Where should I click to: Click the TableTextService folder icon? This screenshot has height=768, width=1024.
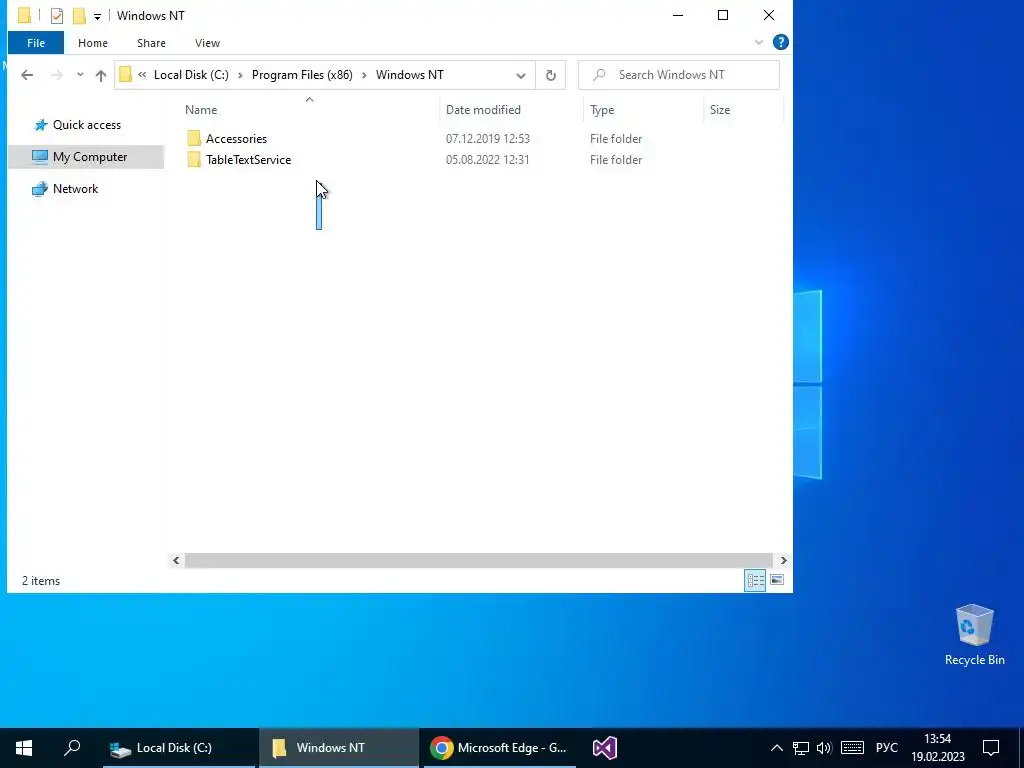pos(194,159)
